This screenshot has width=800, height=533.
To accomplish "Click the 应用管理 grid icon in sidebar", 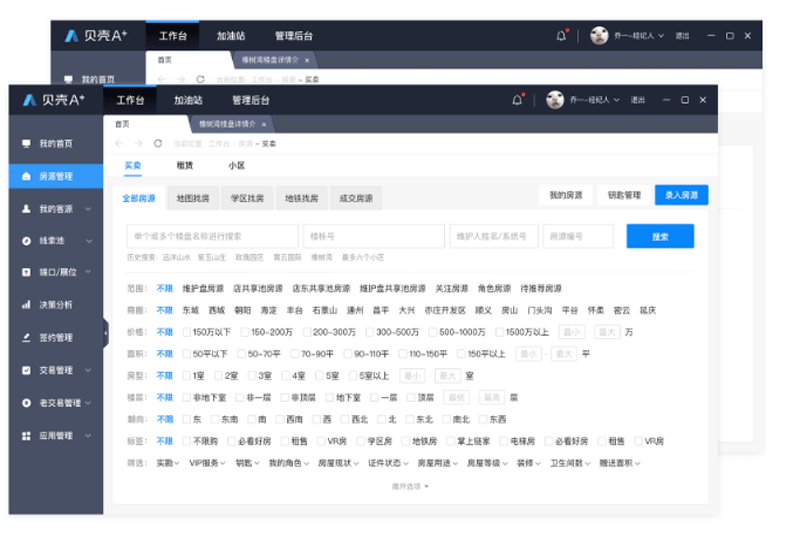I will pos(26,436).
